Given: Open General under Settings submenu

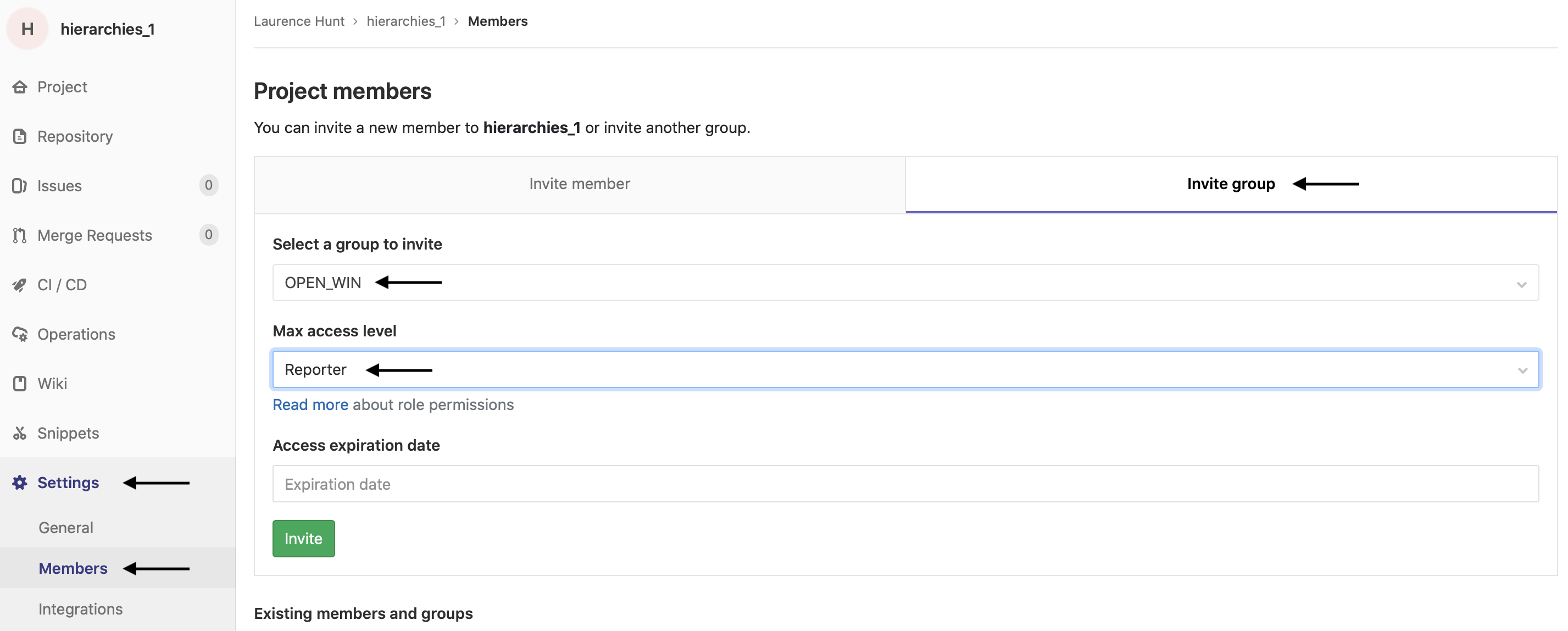Looking at the screenshot, I should 66,528.
